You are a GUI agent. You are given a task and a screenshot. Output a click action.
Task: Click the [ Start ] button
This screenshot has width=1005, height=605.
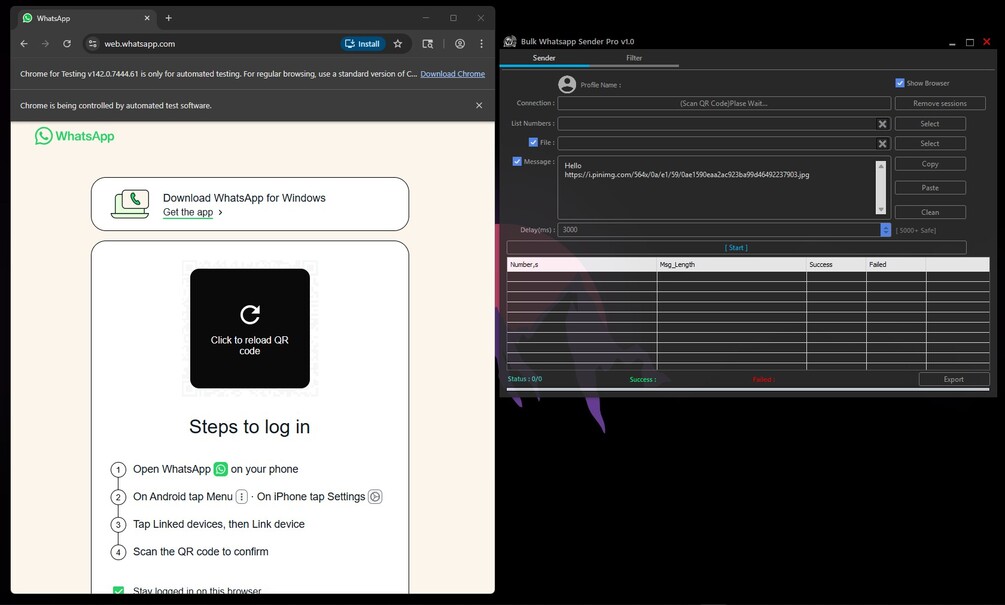(x=736, y=247)
